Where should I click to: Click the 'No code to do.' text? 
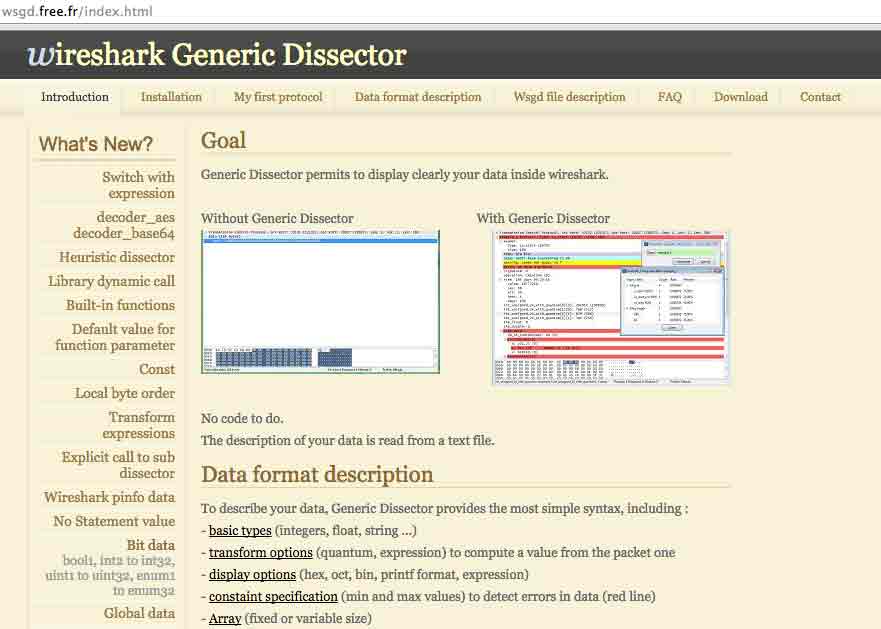[242, 418]
